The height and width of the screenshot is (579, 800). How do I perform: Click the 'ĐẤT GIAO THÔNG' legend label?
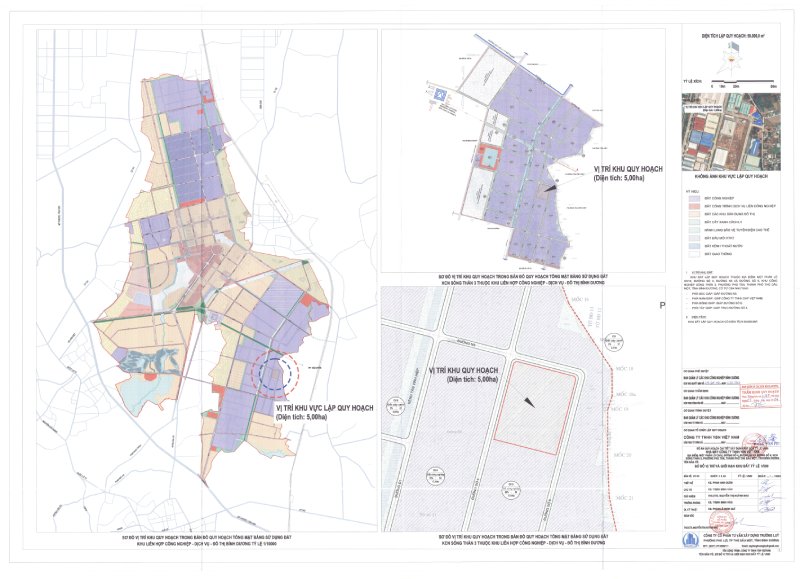(718, 254)
